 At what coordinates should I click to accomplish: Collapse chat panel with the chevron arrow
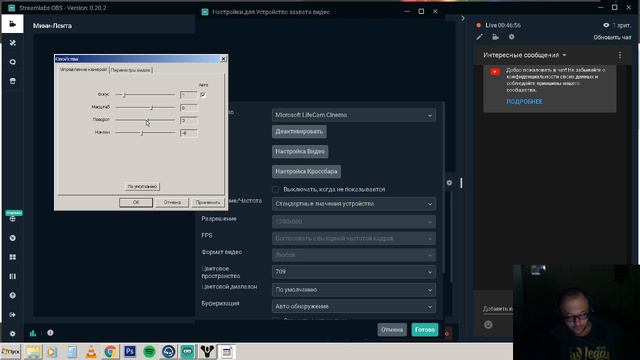pos(462,18)
